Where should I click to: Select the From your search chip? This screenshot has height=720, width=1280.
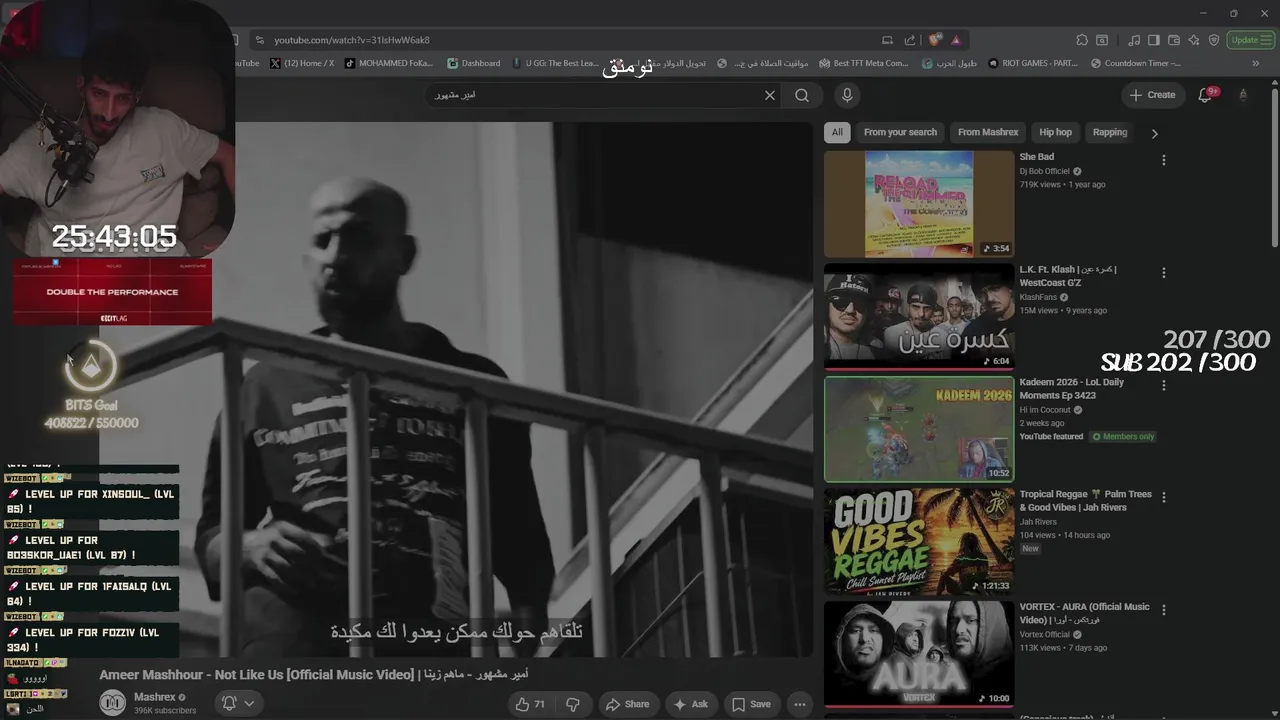(900, 132)
